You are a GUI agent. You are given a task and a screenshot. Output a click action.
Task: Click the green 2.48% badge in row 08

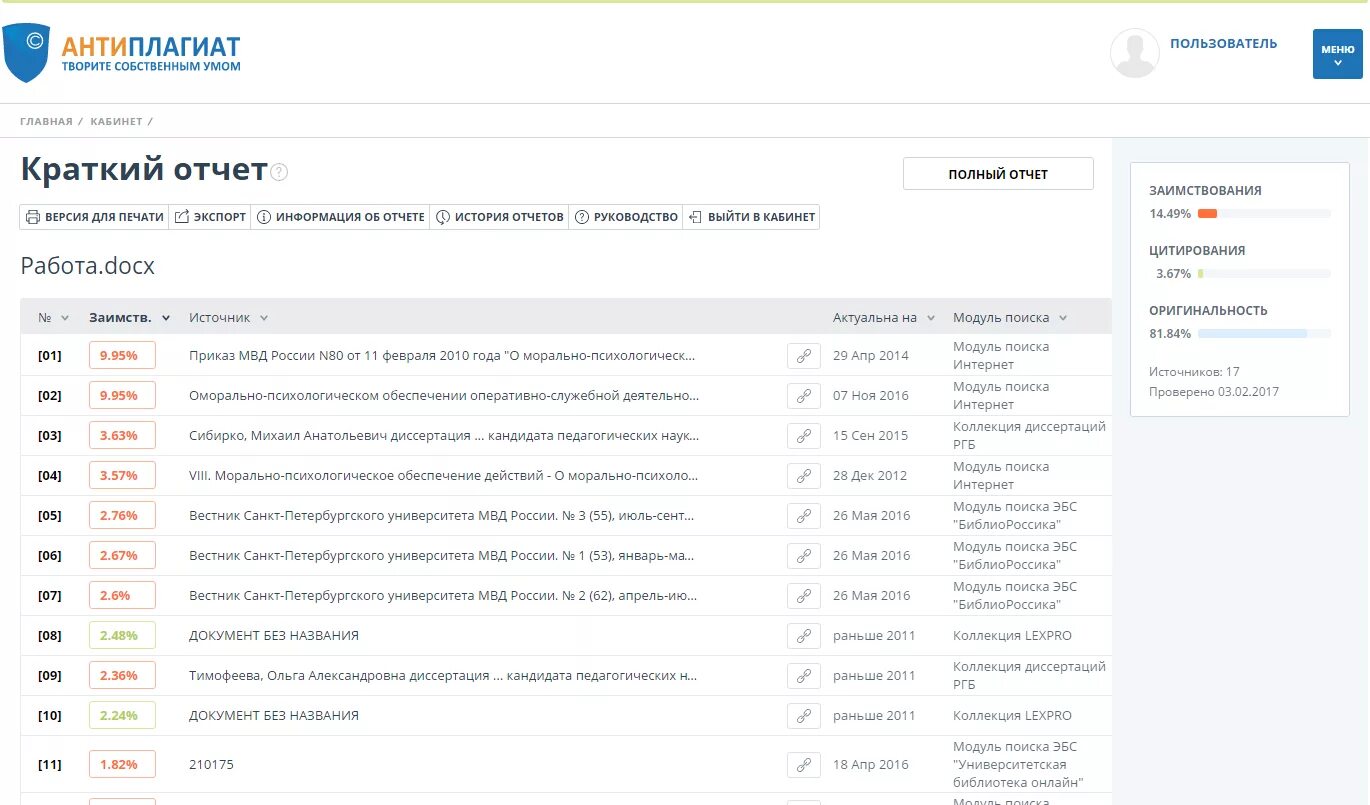[x=122, y=636]
